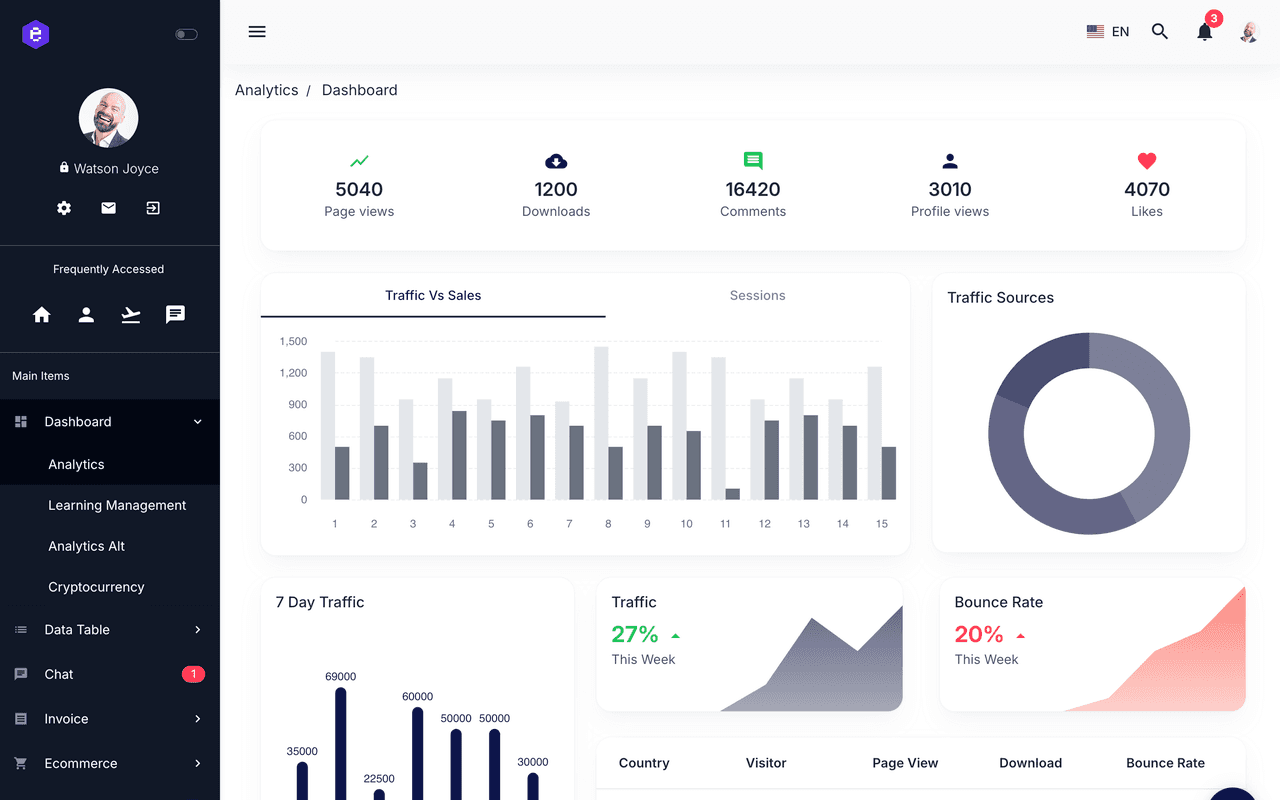This screenshot has width=1280, height=800.
Task: Open the mail envelope icon
Action: pos(109,208)
